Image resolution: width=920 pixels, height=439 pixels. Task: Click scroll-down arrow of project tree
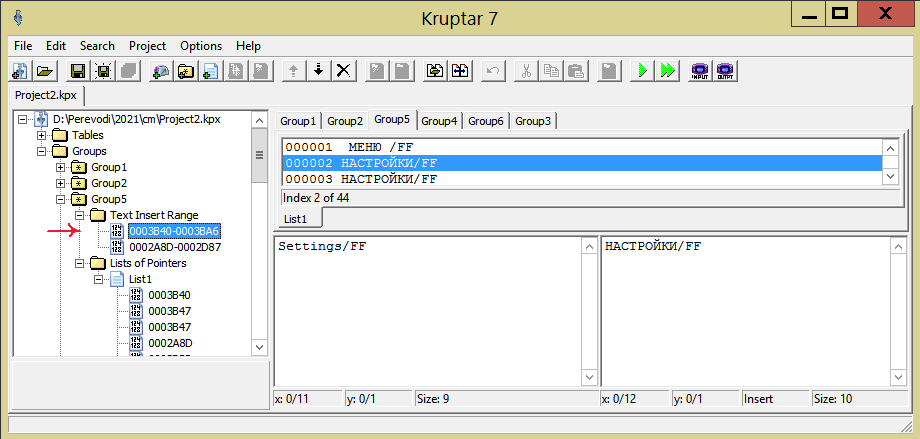tap(259, 347)
